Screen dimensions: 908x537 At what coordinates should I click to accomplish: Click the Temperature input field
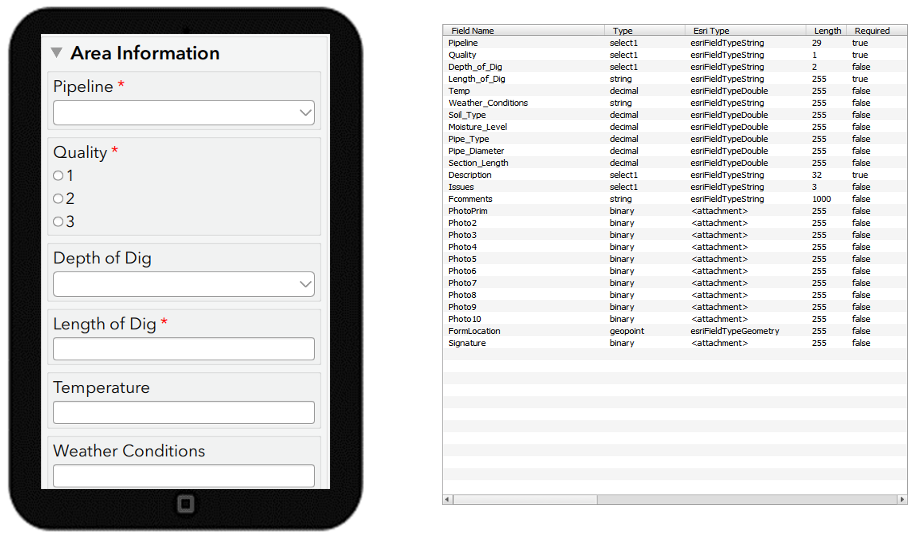tap(184, 412)
